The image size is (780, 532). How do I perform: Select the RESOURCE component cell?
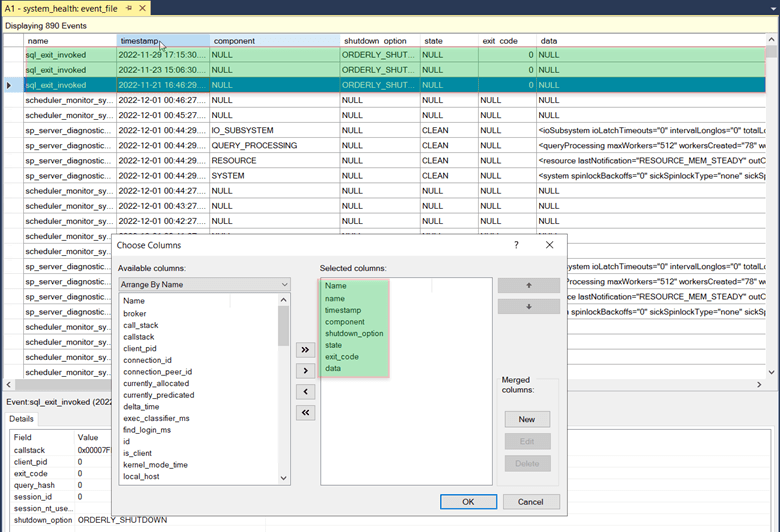(x=275, y=161)
